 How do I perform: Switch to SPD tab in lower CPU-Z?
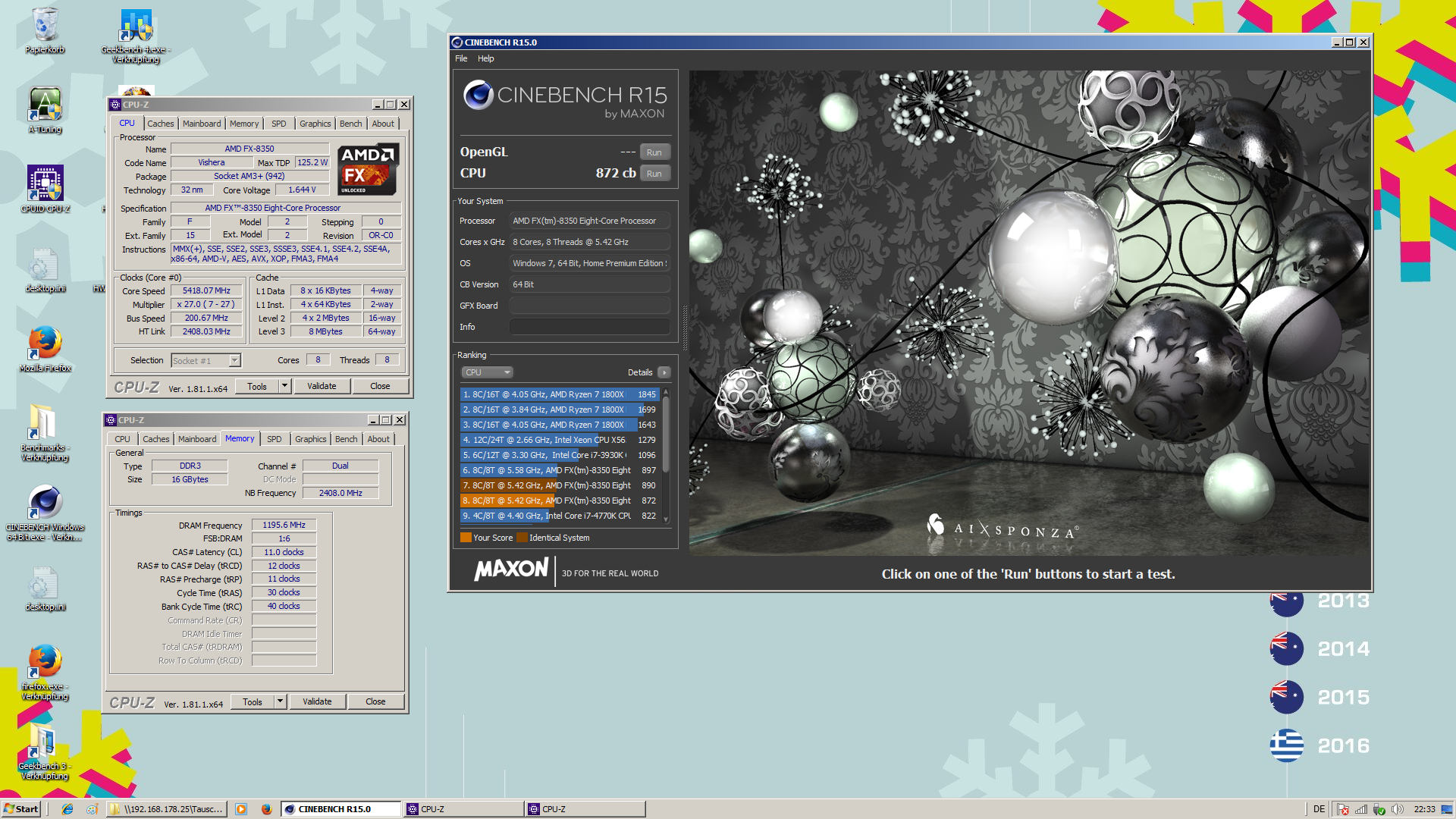click(x=275, y=439)
